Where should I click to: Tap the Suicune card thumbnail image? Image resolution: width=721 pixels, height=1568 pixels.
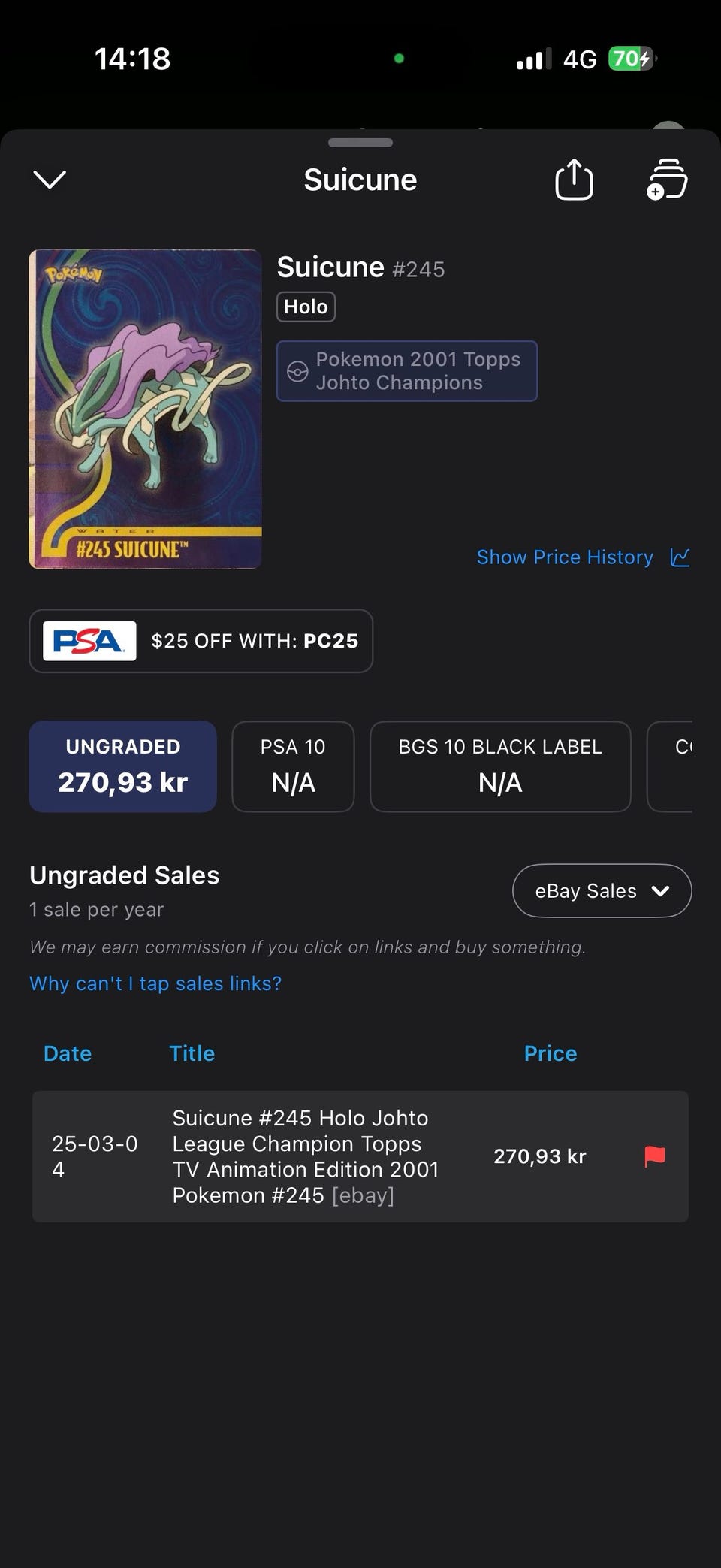(146, 409)
